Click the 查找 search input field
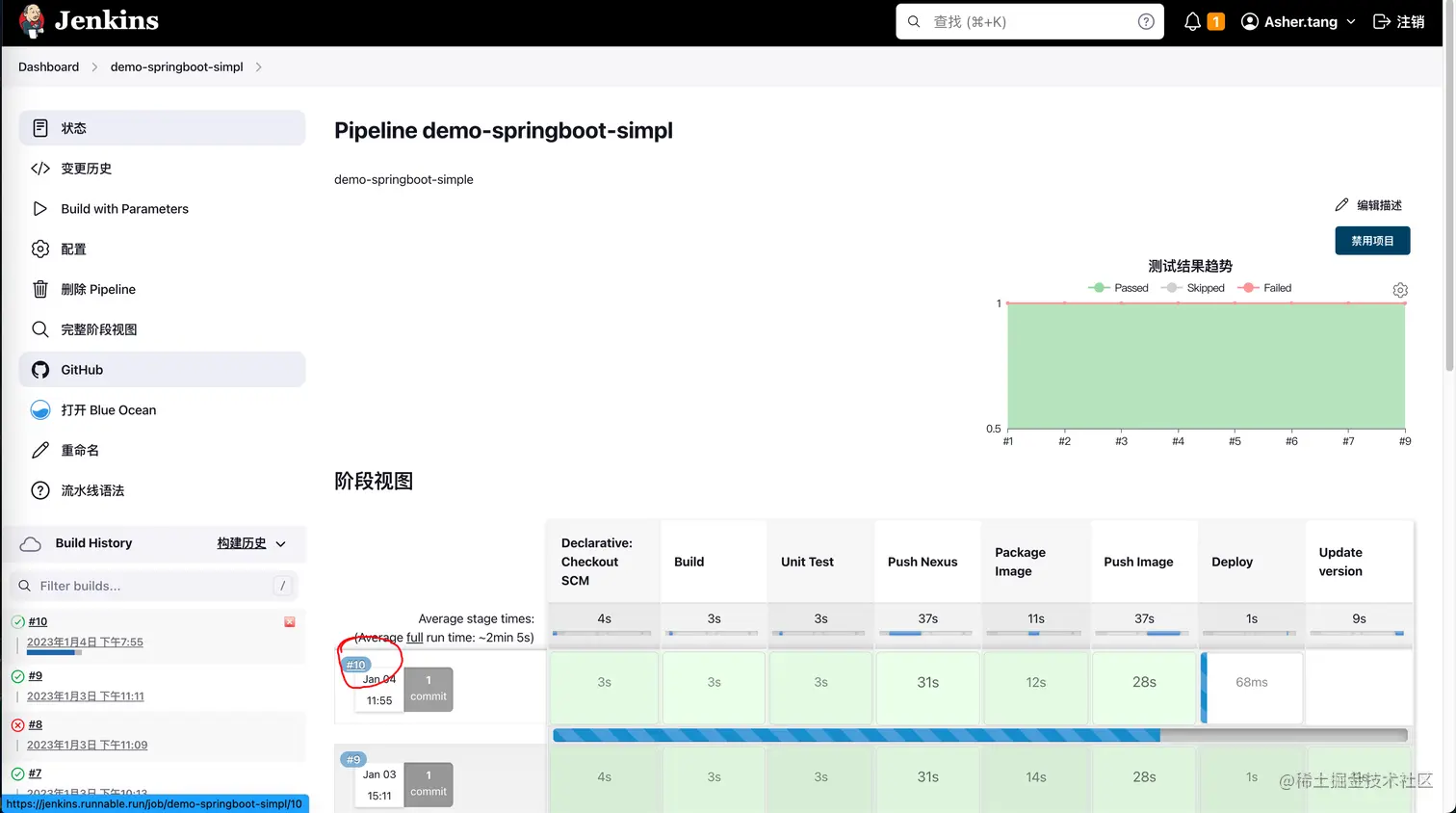The image size is (1456, 813). pyautogui.click(x=1029, y=21)
